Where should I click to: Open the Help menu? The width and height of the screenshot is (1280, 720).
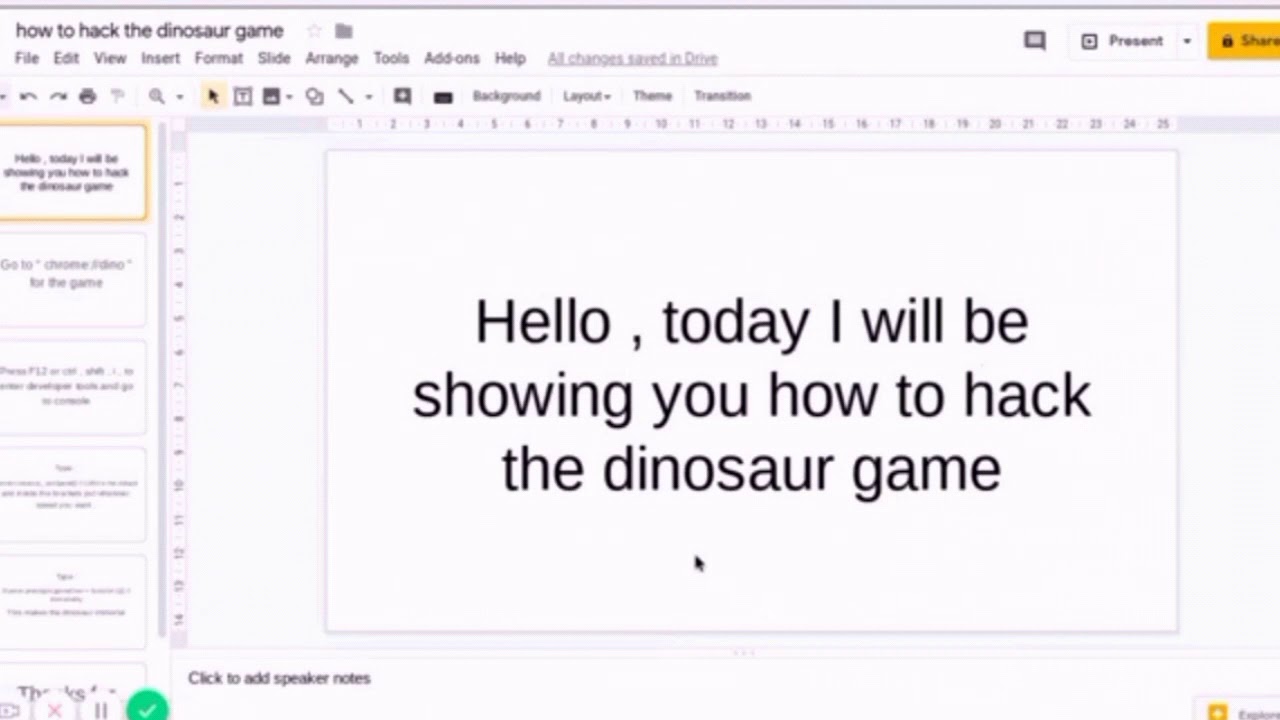tap(510, 58)
